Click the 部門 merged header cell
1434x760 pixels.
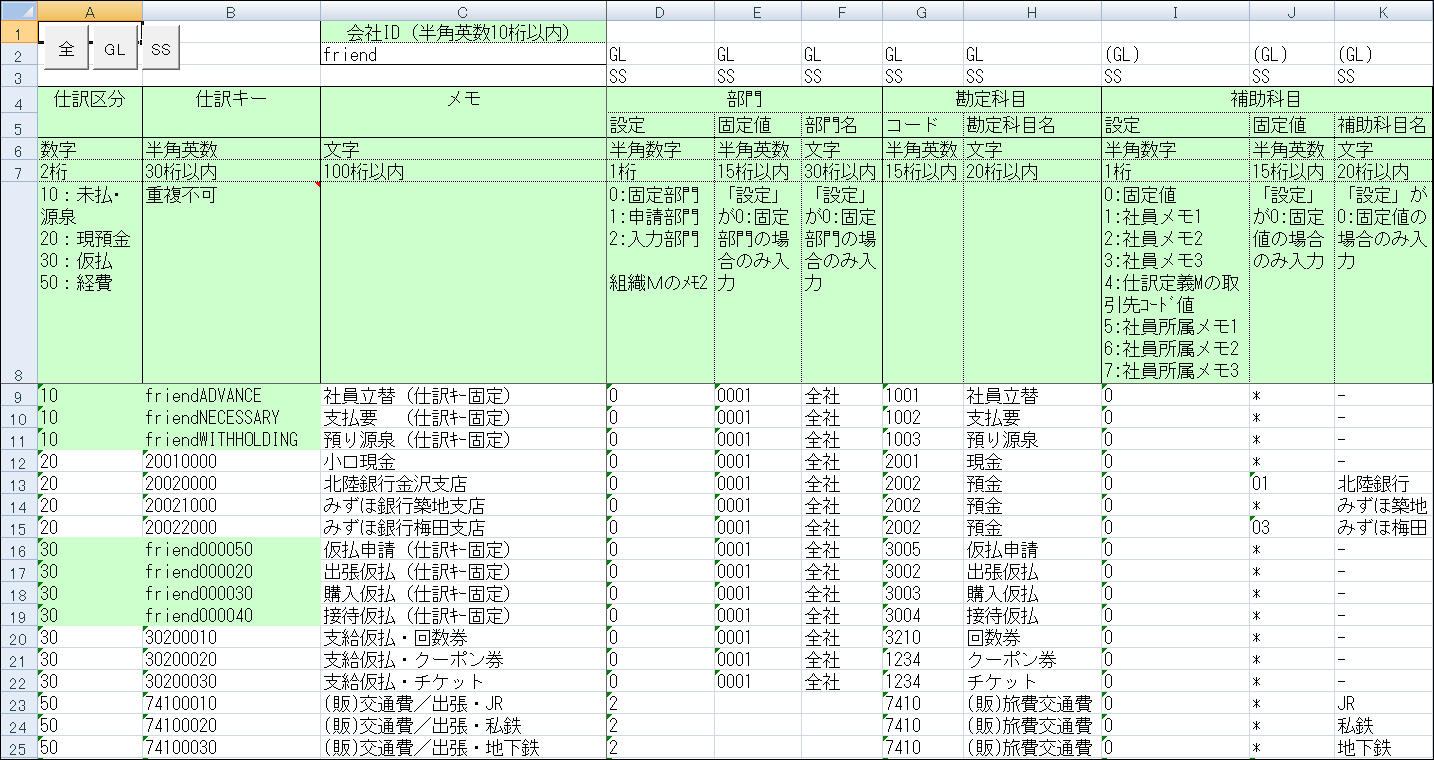tap(744, 100)
